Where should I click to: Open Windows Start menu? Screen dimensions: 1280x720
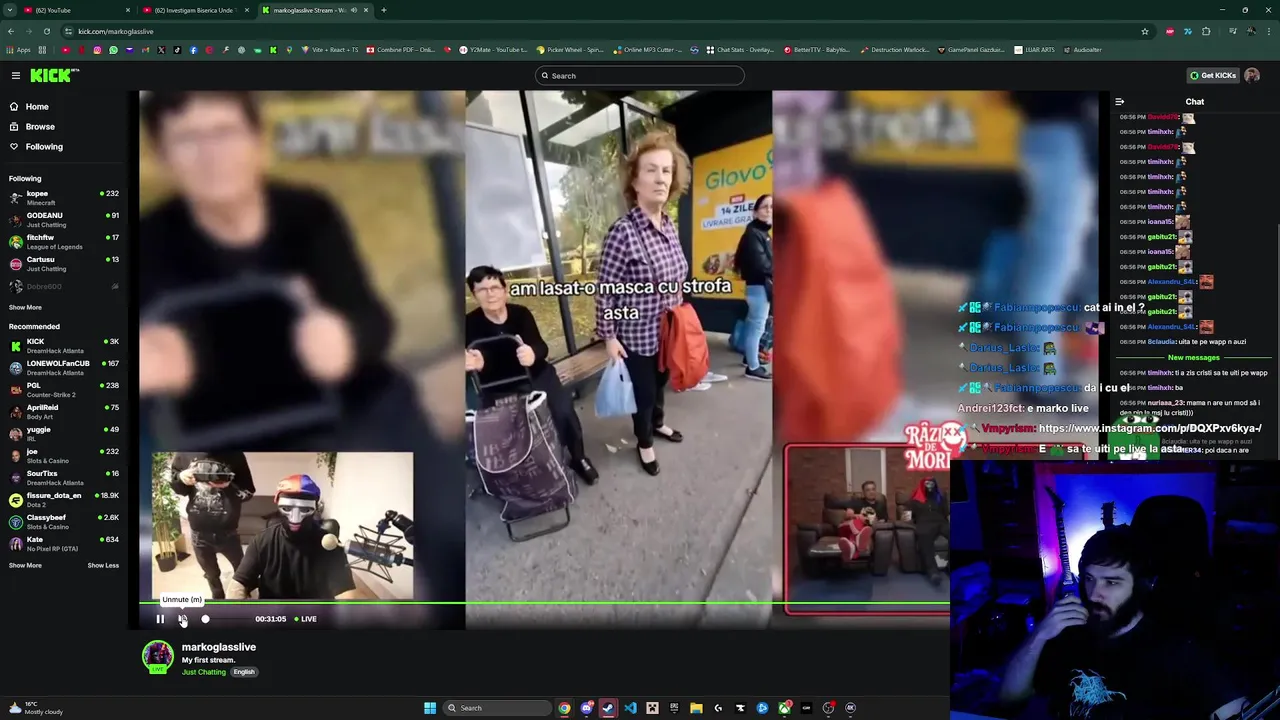click(430, 708)
